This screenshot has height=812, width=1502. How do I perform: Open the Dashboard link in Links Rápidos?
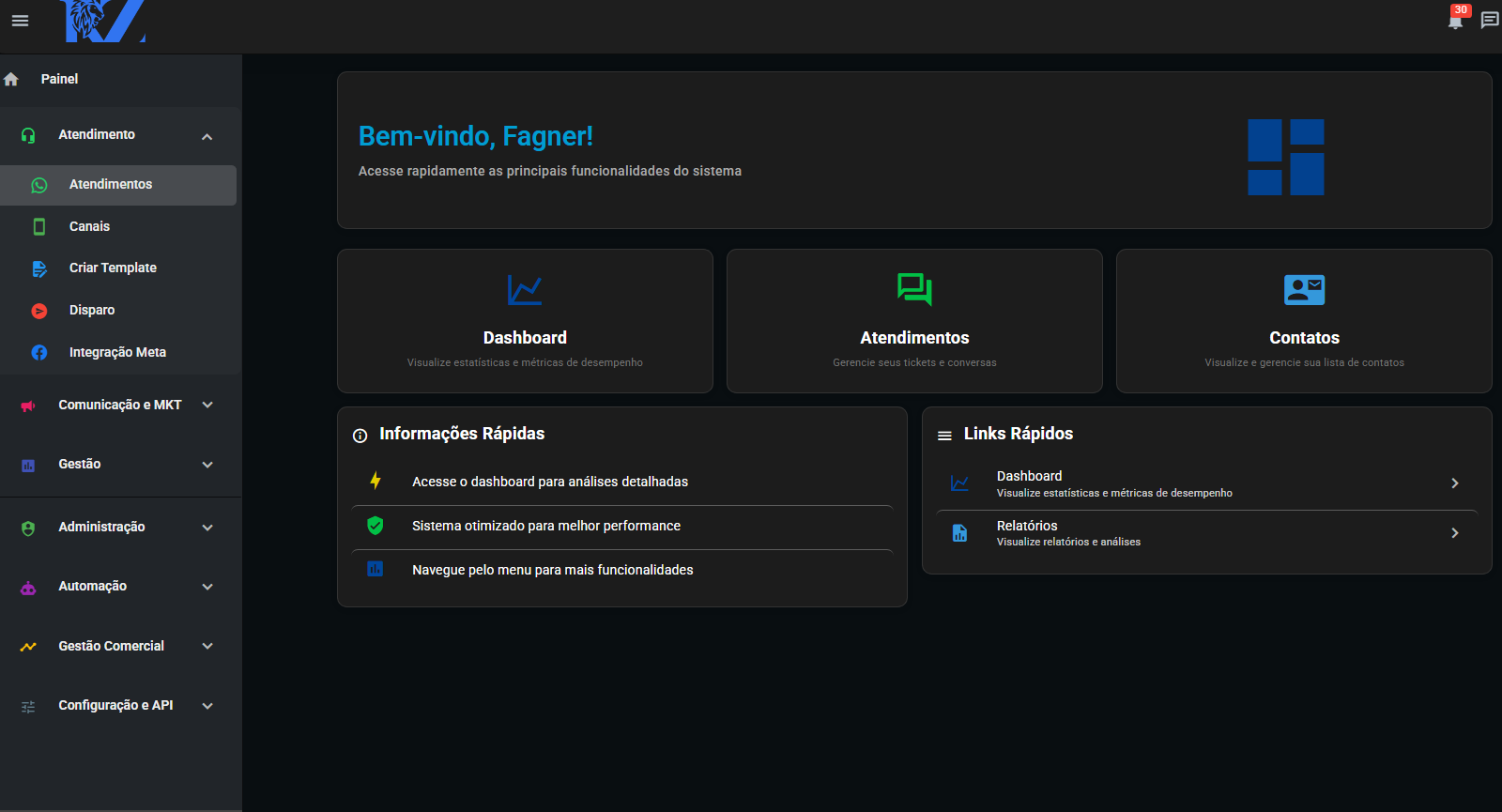point(1207,483)
